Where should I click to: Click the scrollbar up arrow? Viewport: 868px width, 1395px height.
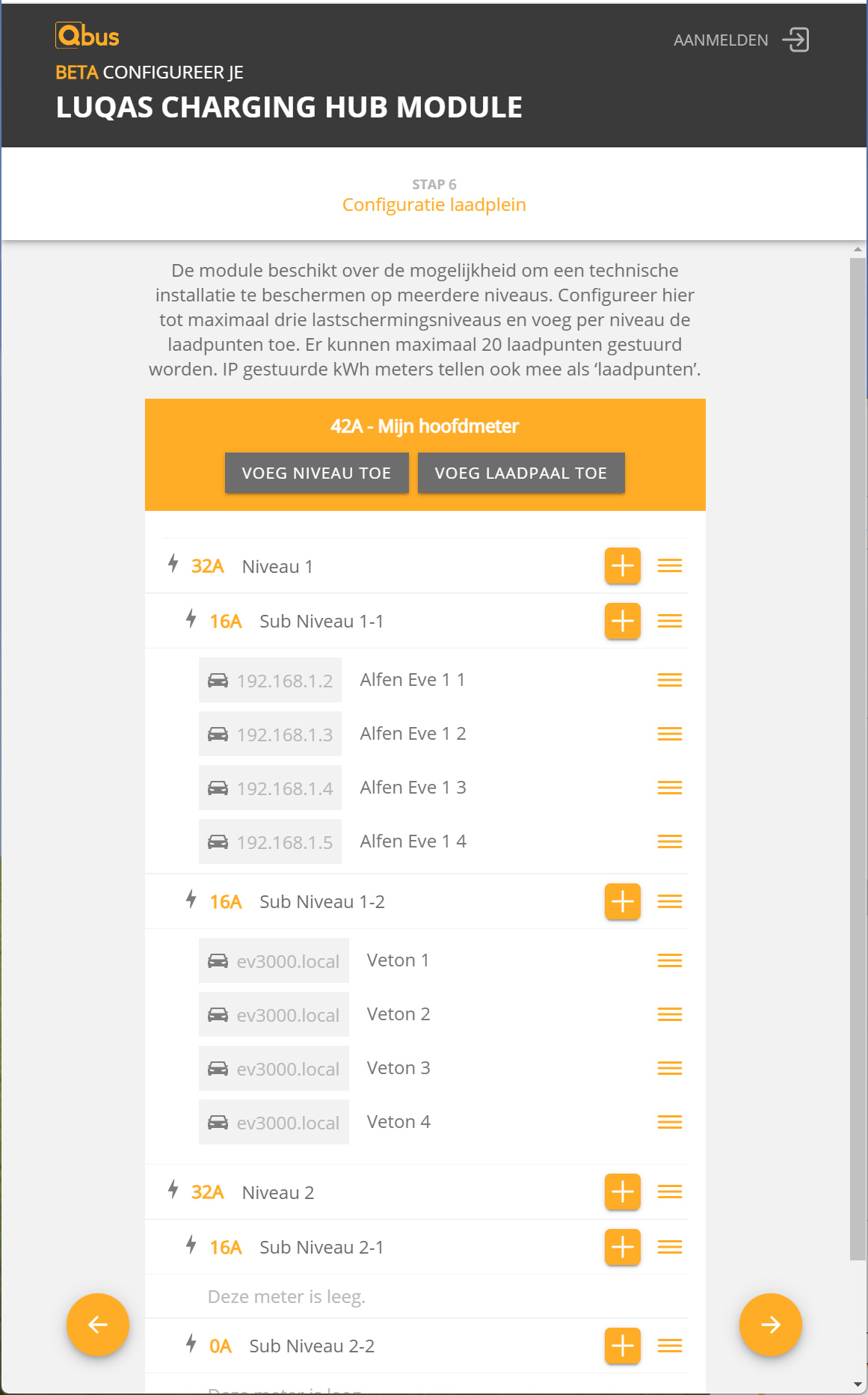858,249
